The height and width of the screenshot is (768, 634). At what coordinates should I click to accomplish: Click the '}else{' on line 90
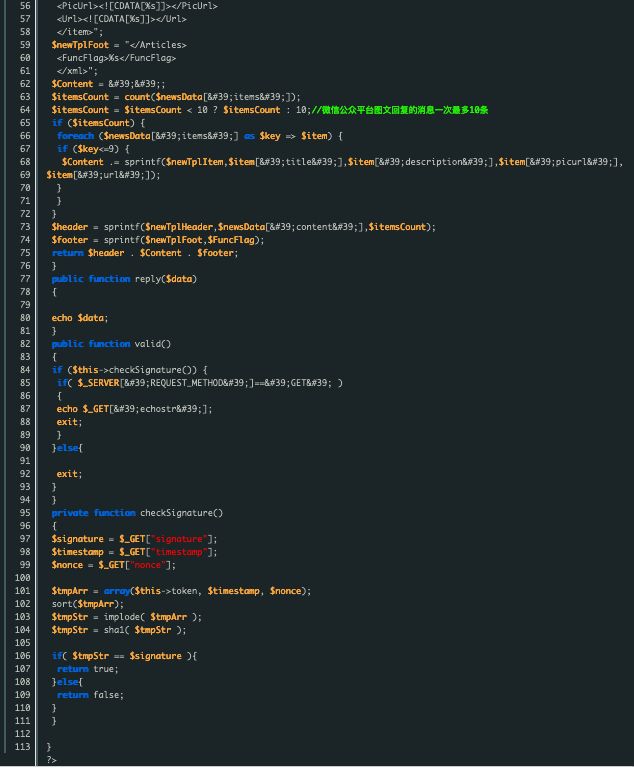67,448
